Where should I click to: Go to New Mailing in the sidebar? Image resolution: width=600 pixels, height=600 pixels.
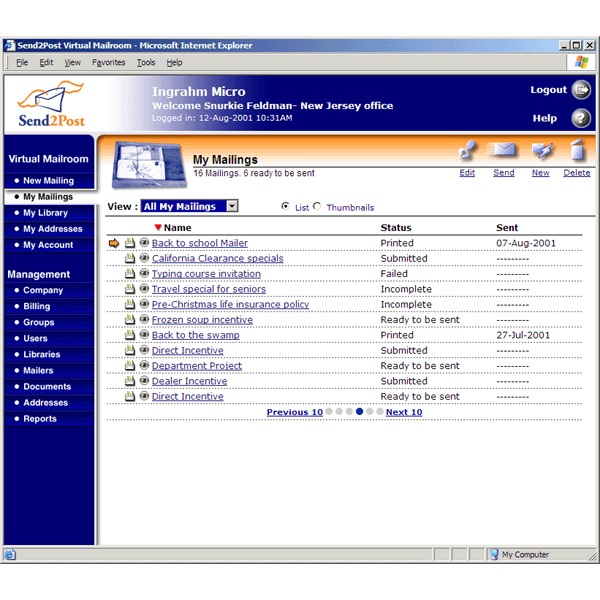49,181
